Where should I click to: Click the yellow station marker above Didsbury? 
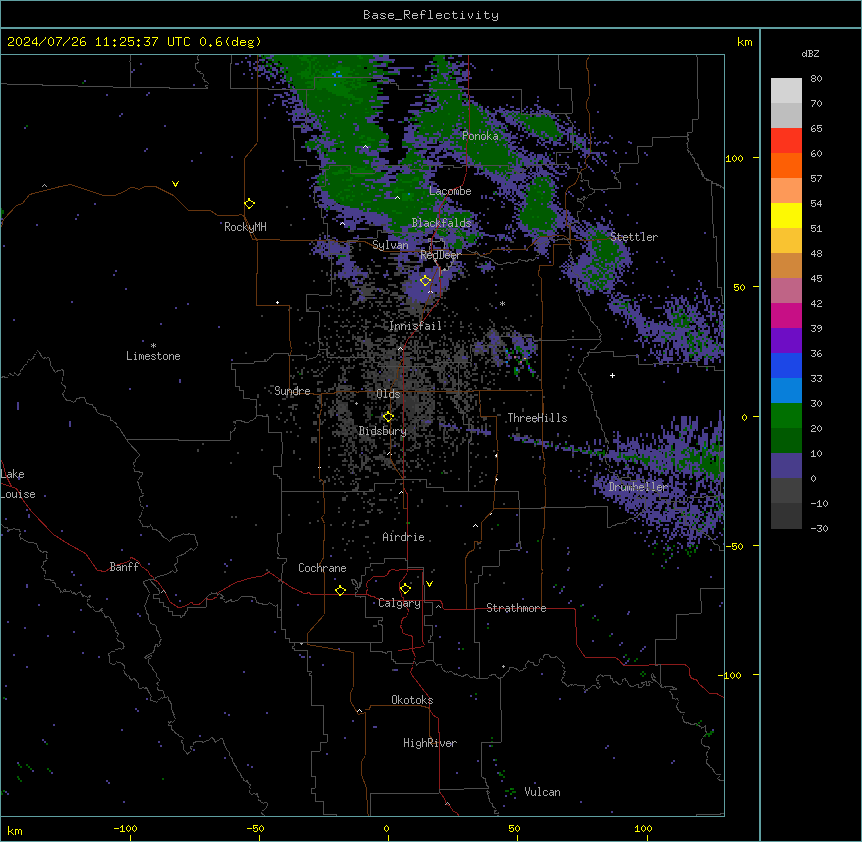point(388,417)
